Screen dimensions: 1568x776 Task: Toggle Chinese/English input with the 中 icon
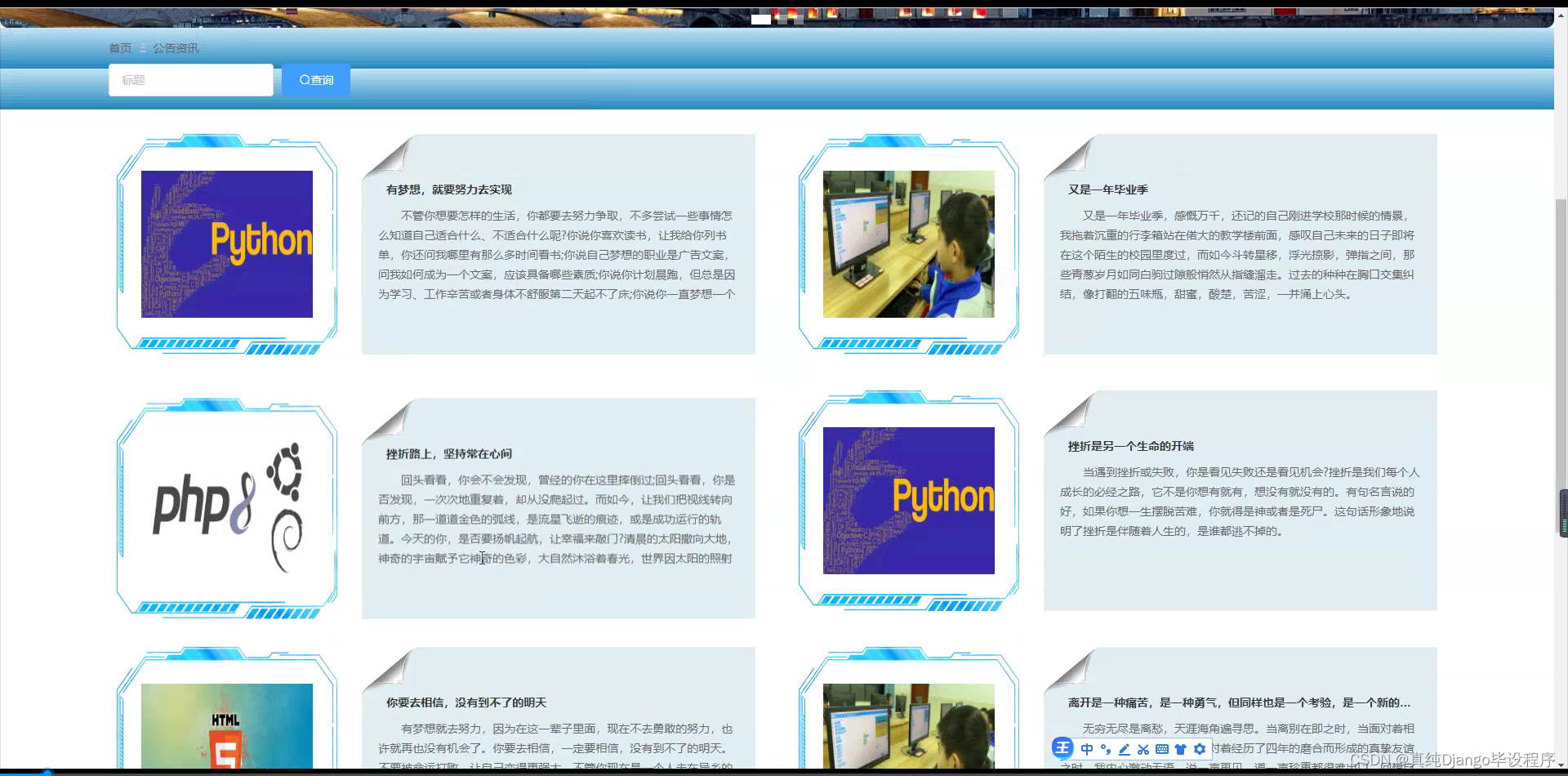pos(1087,749)
